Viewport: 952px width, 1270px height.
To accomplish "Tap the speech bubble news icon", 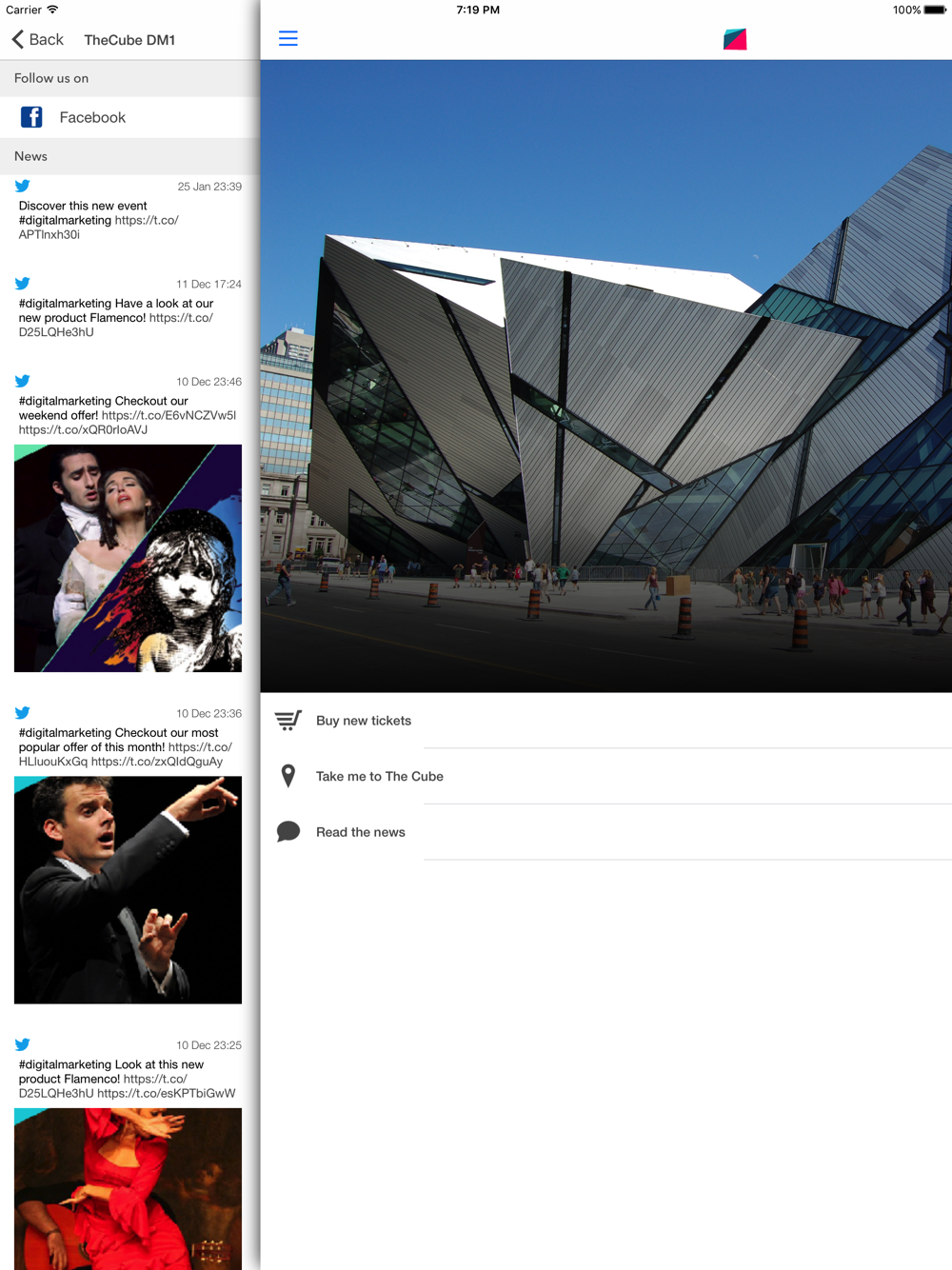I will point(288,832).
